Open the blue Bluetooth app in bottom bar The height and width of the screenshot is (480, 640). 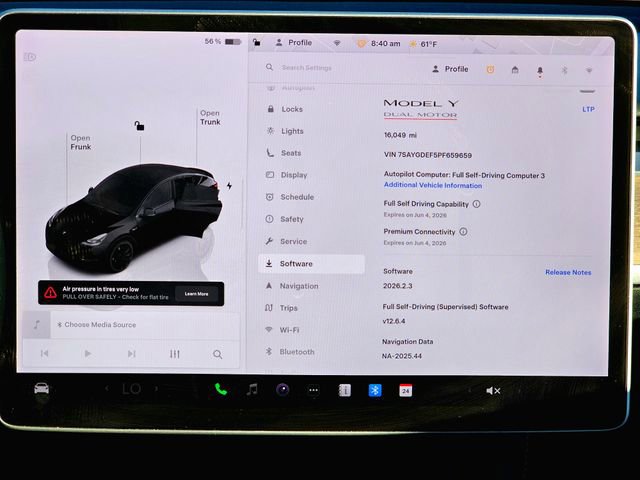click(x=375, y=391)
